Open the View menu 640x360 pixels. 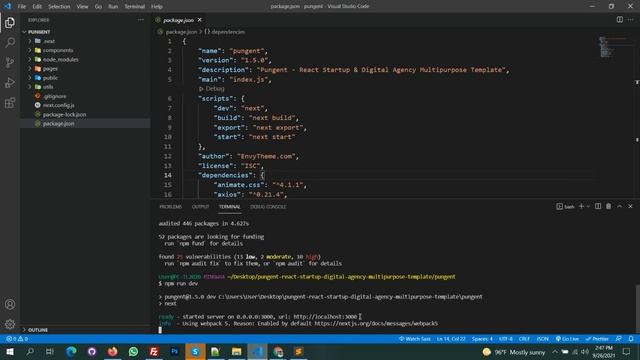82,7
